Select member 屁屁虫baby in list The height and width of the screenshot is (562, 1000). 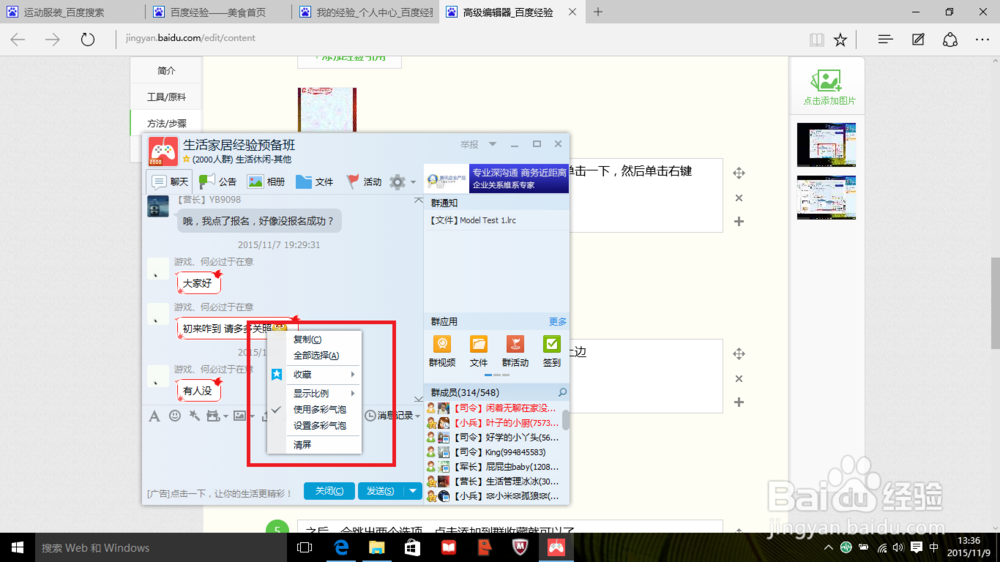pos(494,467)
